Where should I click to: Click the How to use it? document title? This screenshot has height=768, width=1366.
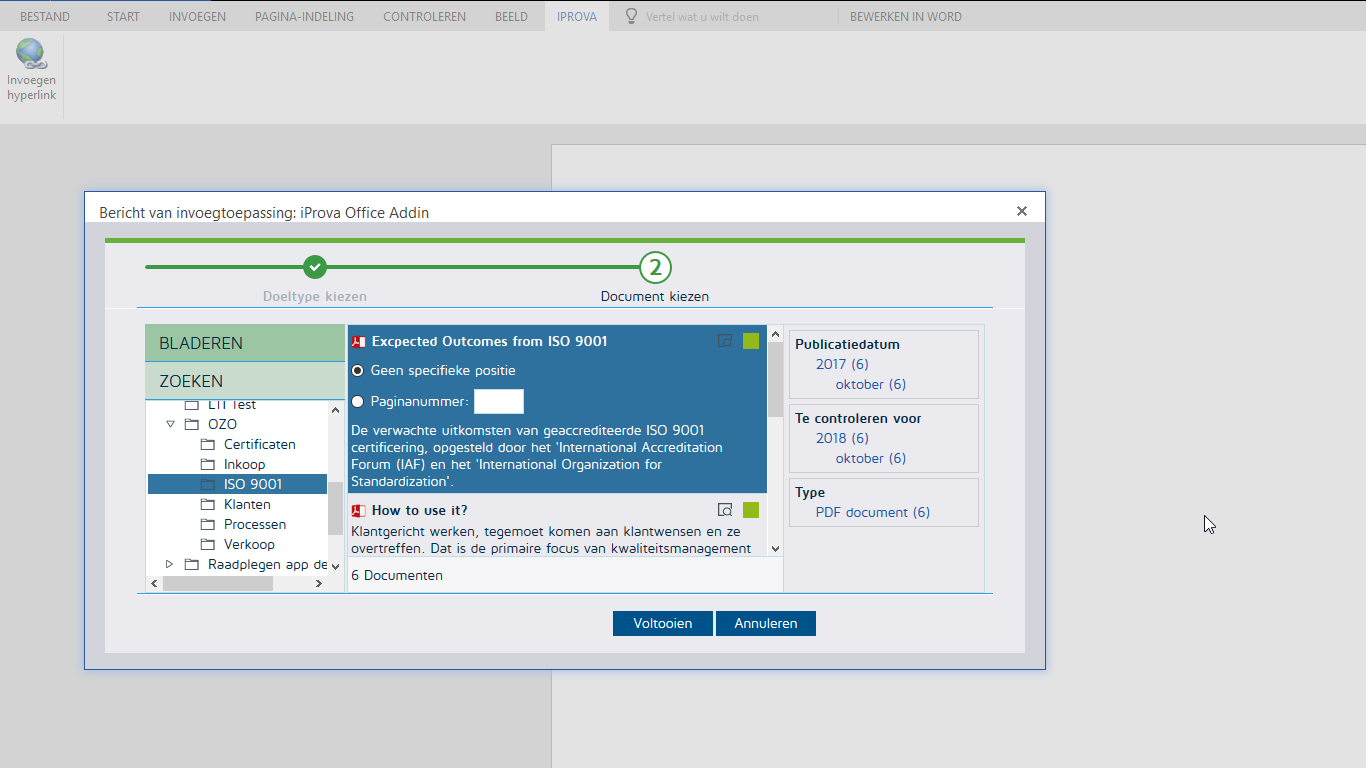coord(420,511)
